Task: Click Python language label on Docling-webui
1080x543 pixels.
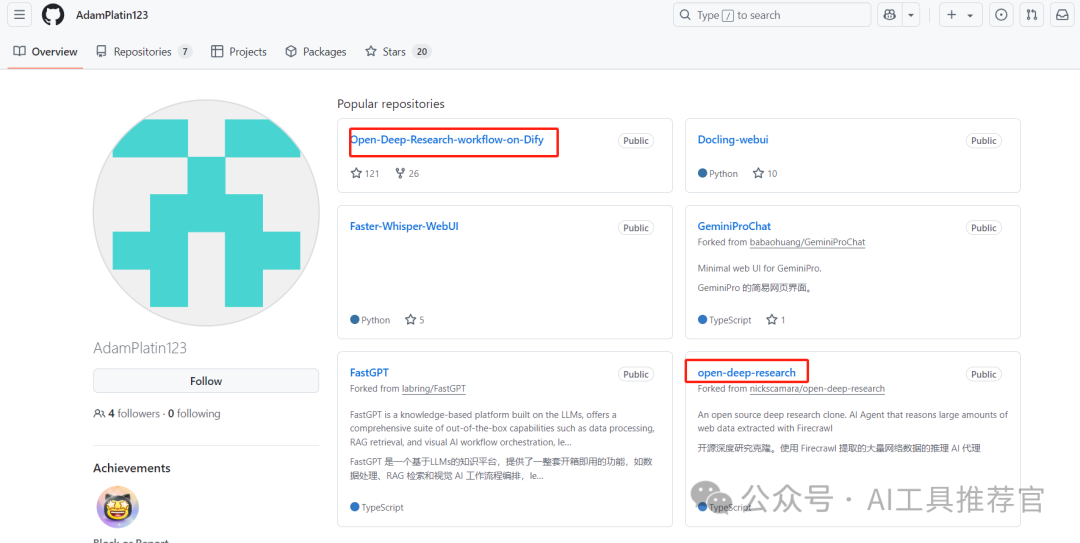Action: [718, 173]
